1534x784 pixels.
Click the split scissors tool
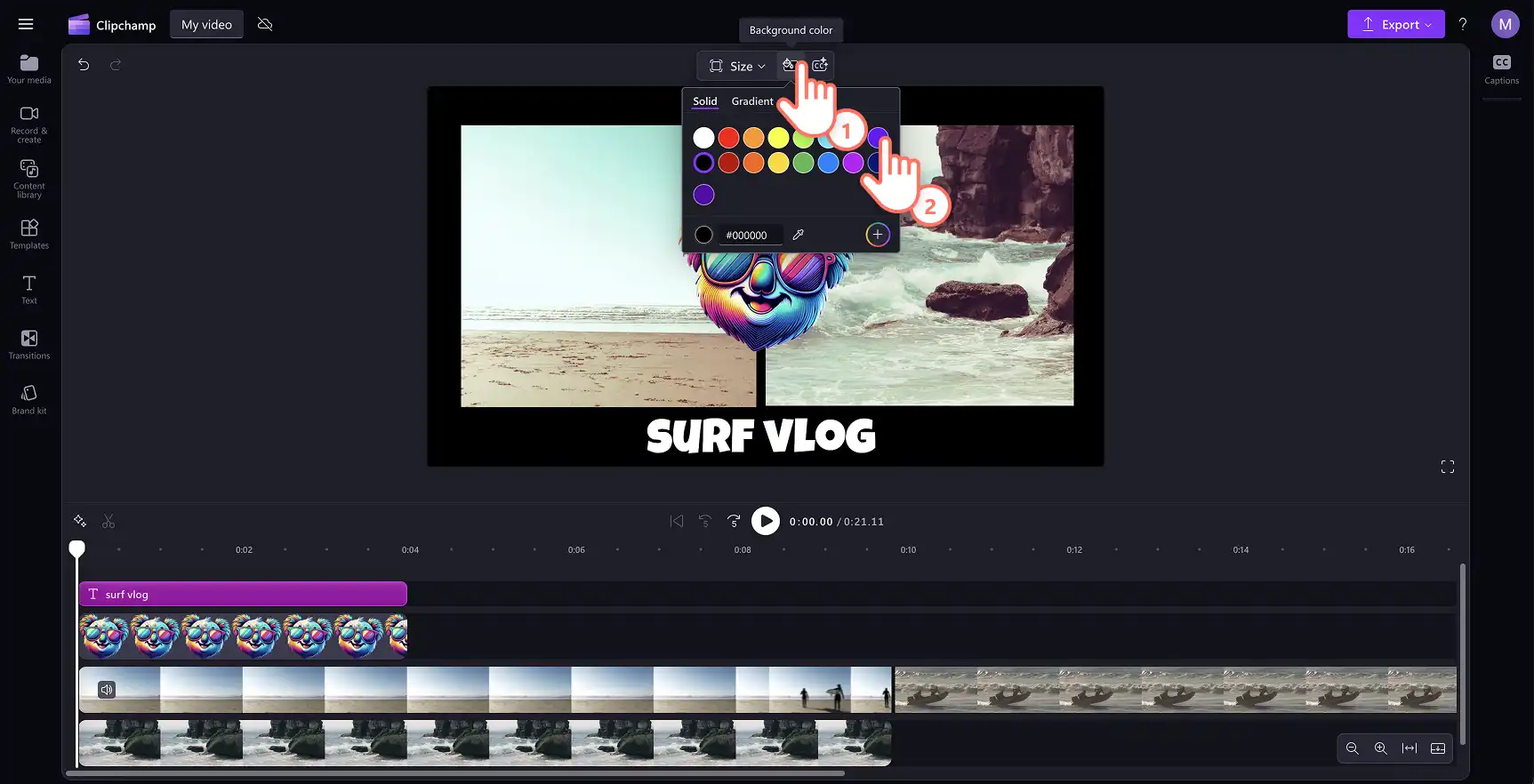pyautogui.click(x=108, y=522)
